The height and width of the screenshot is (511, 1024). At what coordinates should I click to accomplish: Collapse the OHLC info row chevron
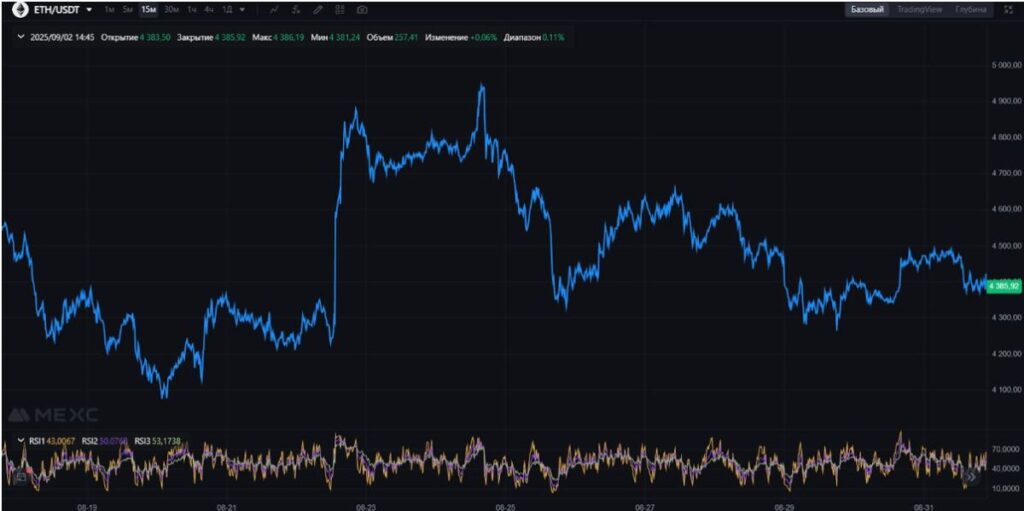[21, 37]
